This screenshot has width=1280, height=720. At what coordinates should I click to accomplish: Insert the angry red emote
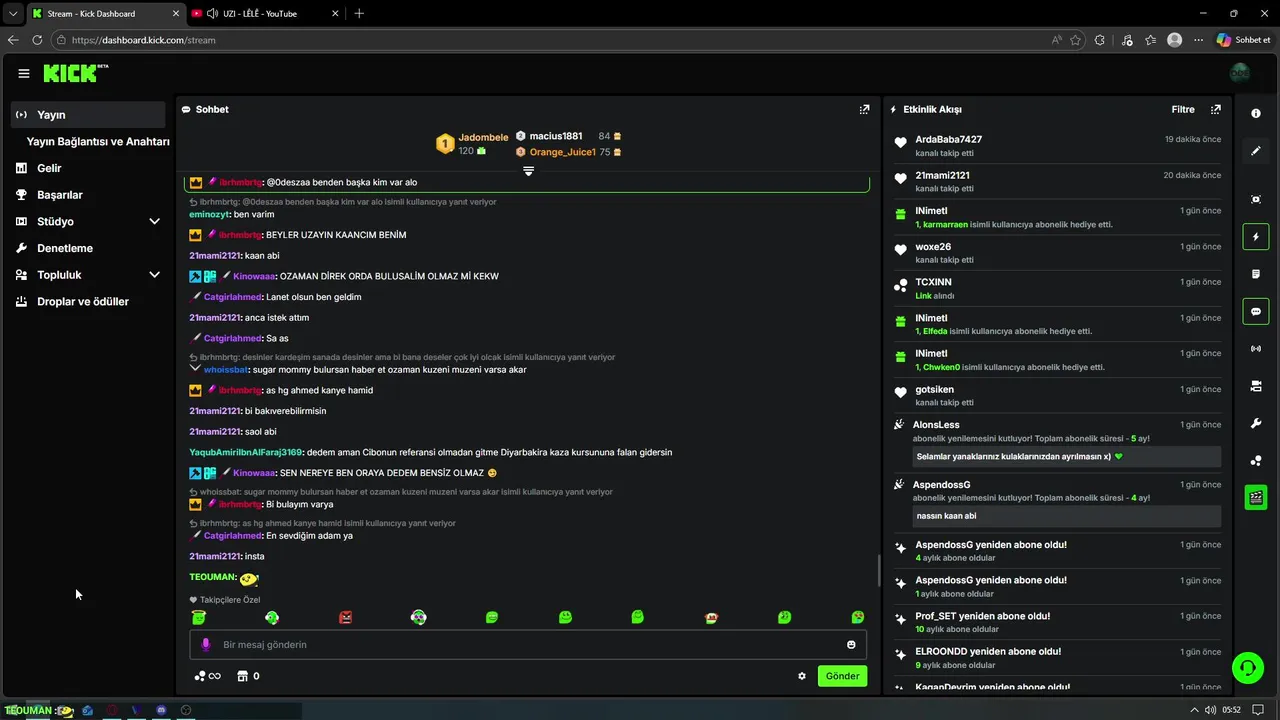[x=346, y=618]
